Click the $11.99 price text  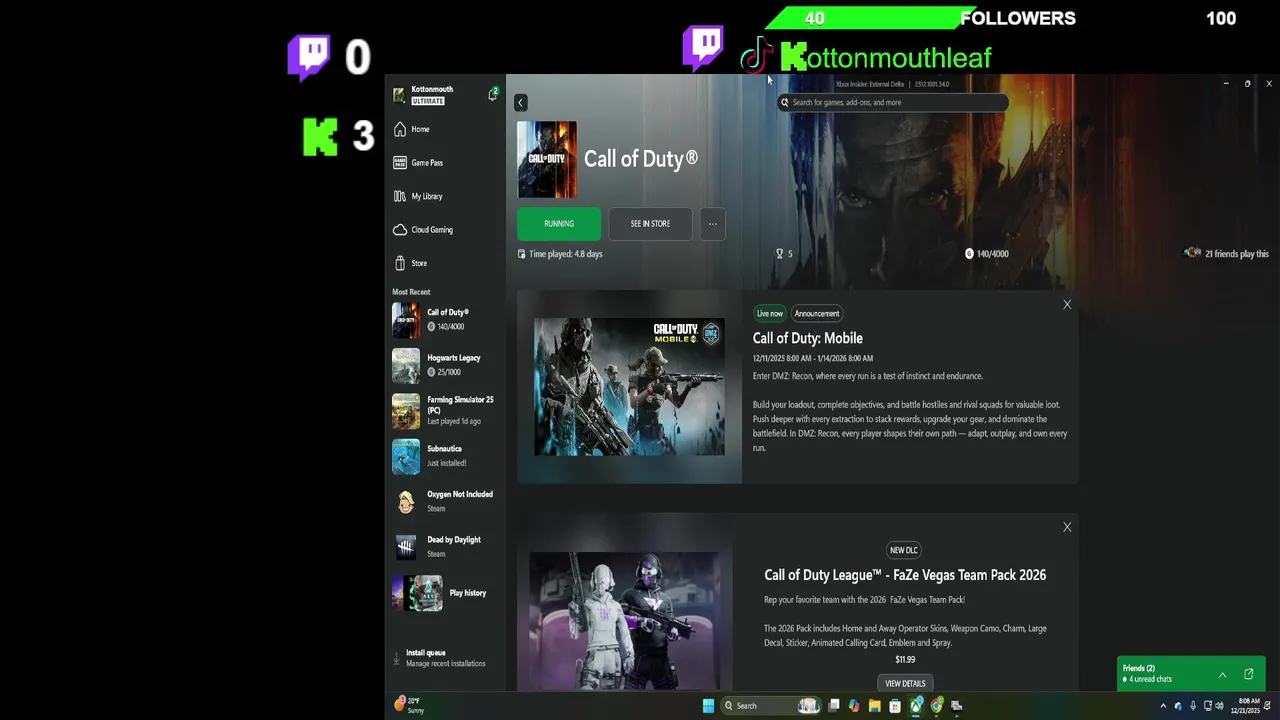pyautogui.click(x=905, y=660)
